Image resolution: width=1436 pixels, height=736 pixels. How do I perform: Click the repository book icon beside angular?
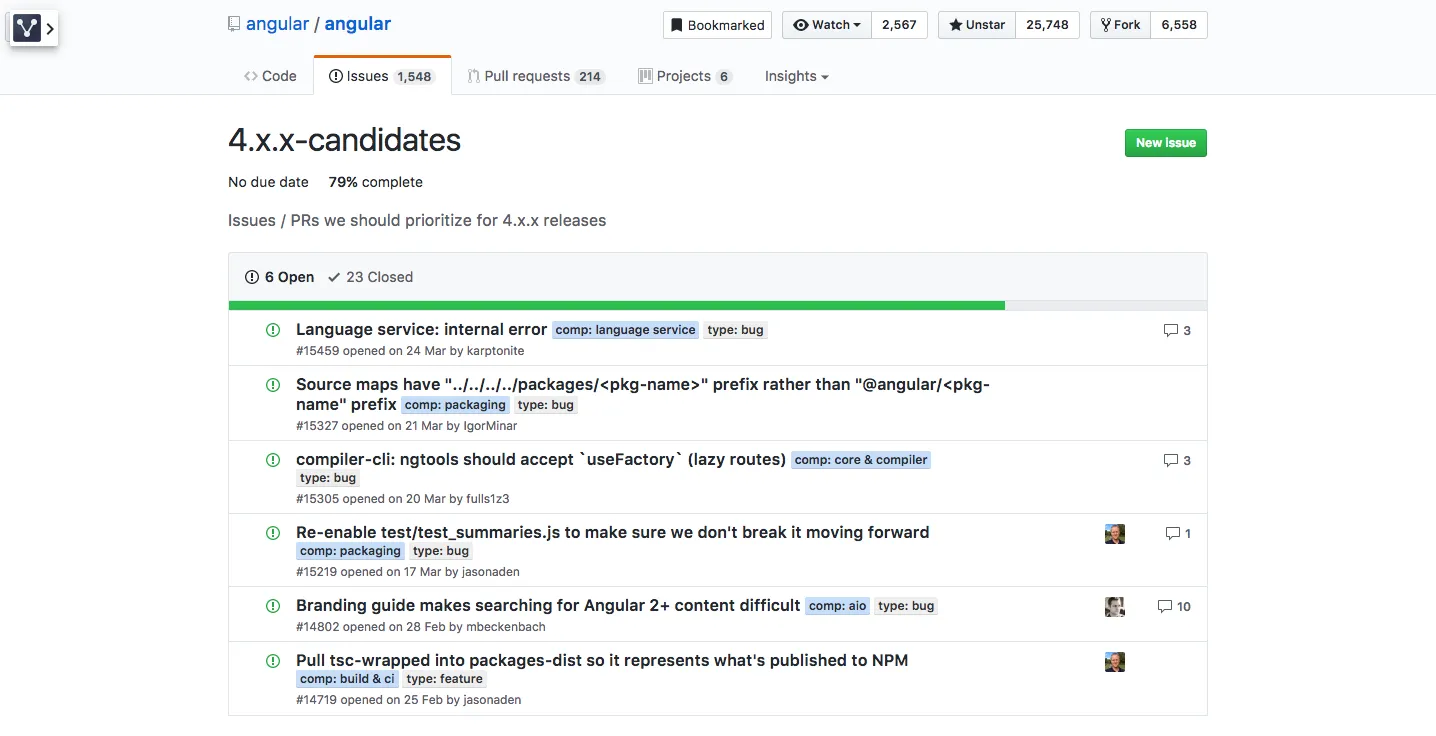[x=234, y=24]
